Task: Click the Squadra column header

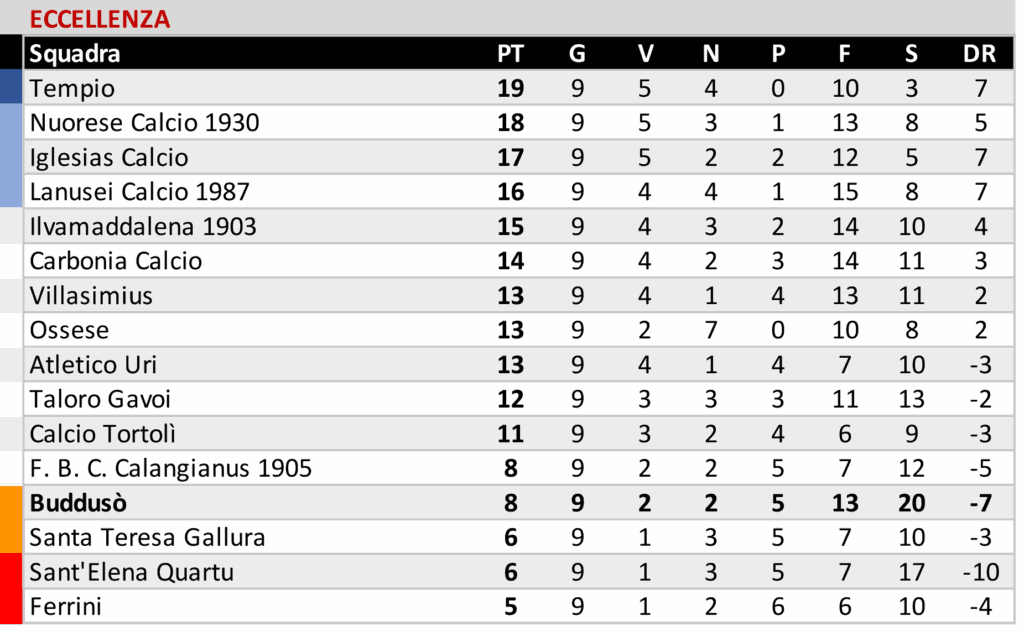Action: click(x=75, y=54)
